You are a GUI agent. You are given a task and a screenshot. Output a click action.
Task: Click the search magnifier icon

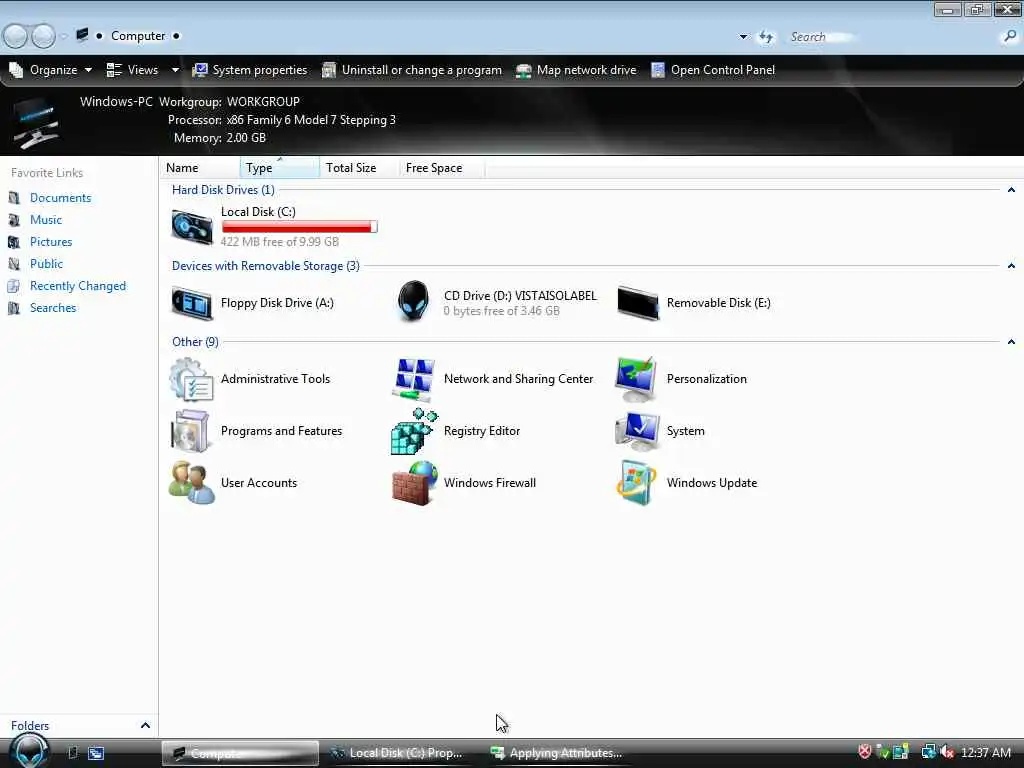[x=1010, y=37]
